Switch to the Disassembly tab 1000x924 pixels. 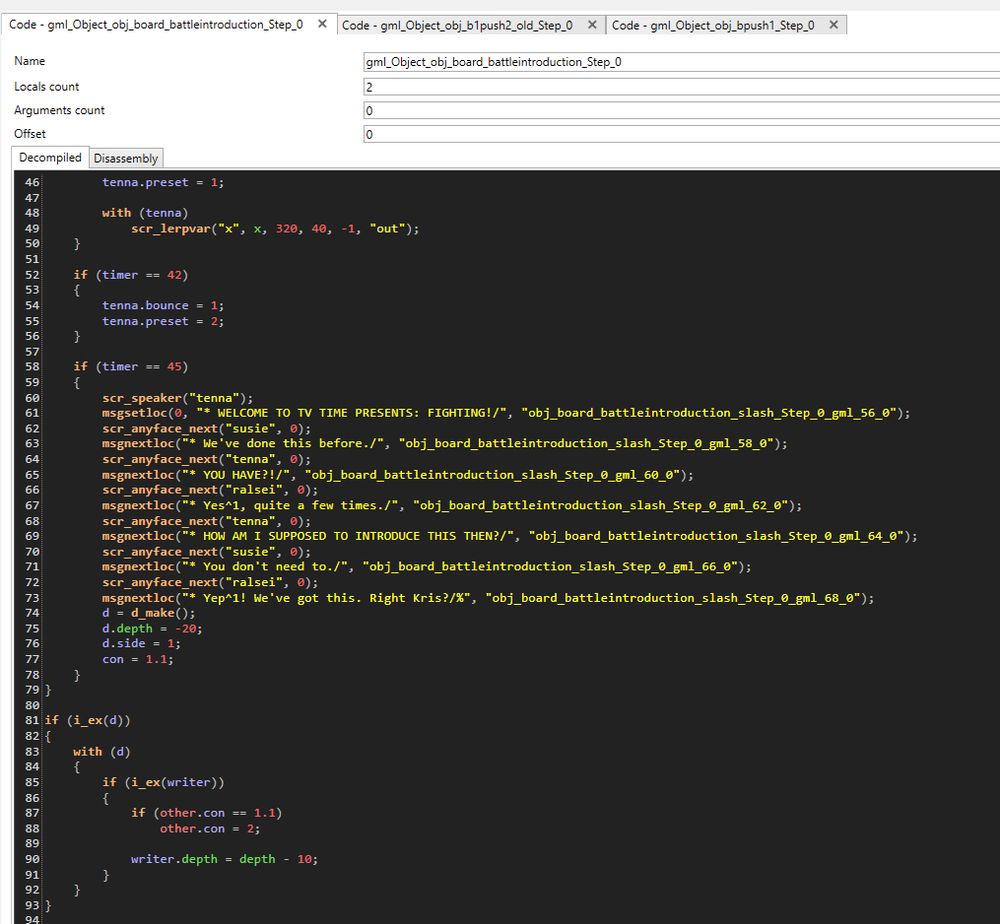pyautogui.click(x=126, y=157)
